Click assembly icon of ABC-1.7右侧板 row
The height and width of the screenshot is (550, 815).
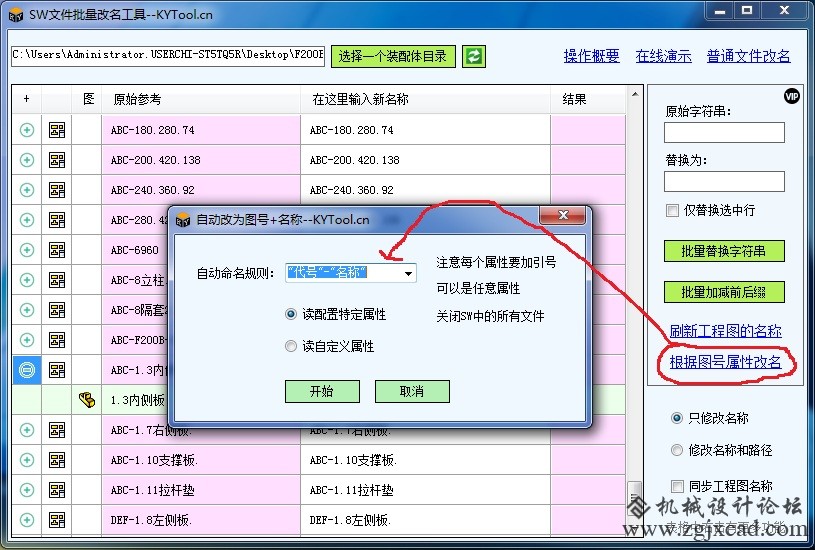pos(57,430)
